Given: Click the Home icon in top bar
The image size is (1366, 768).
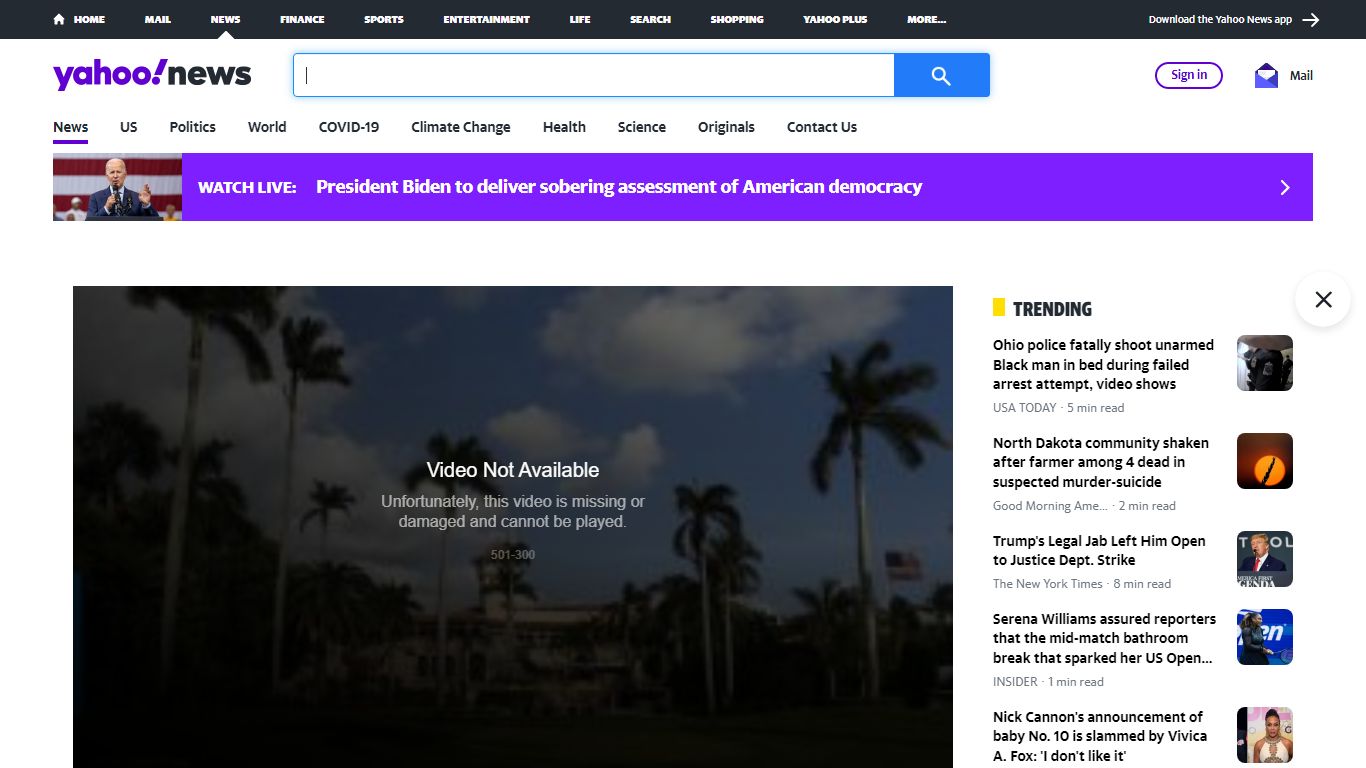Looking at the screenshot, I should (59, 19).
